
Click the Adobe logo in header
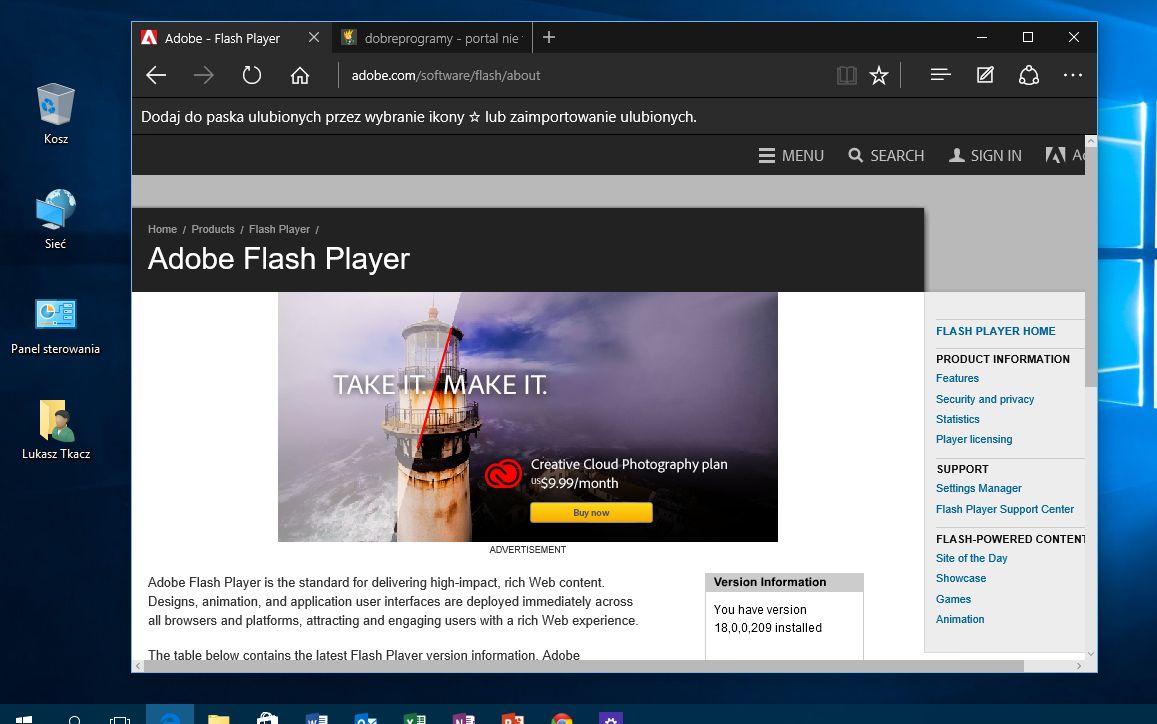[x=1056, y=155]
